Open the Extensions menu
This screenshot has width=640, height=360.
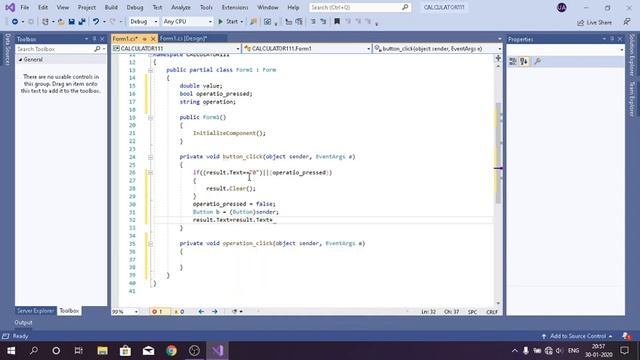tap(235, 7)
